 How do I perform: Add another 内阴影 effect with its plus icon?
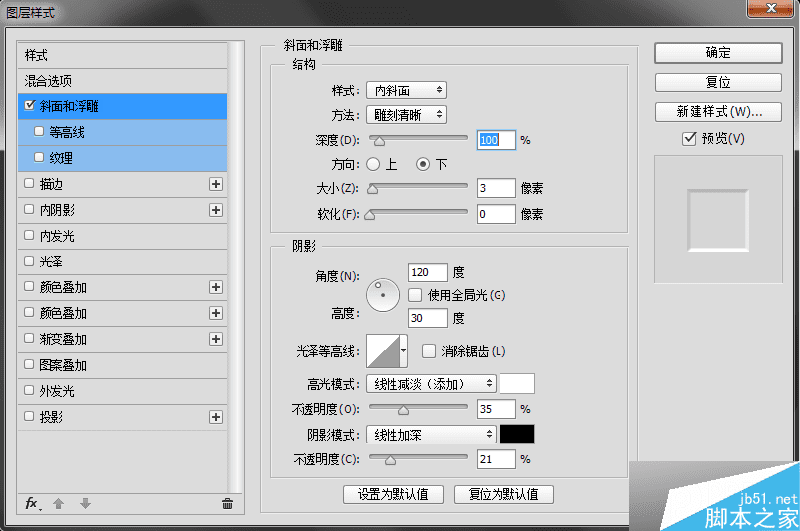(x=216, y=210)
